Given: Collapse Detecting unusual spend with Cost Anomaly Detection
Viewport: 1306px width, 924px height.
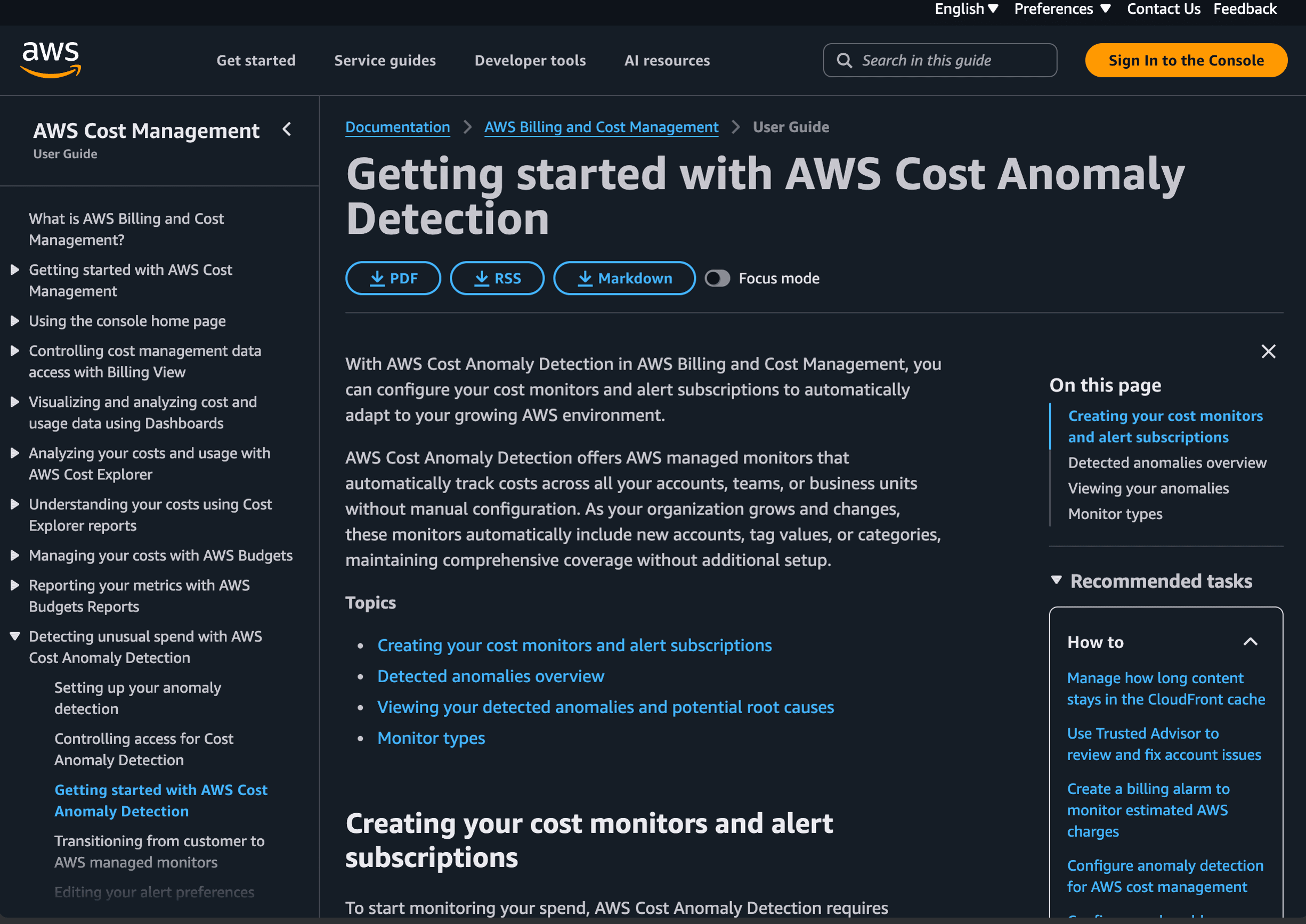Looking at the screenshot, I should click(x=15, y=636).
